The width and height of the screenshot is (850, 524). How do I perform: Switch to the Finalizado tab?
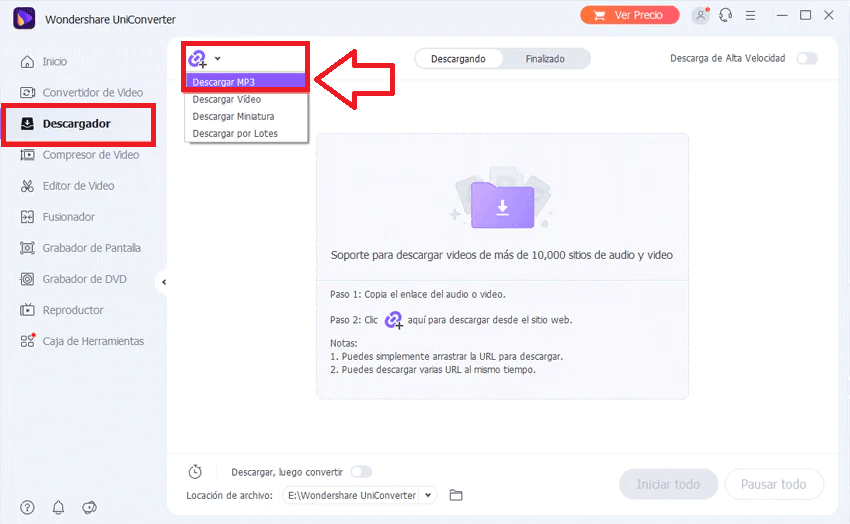click(x=545, y=59)
